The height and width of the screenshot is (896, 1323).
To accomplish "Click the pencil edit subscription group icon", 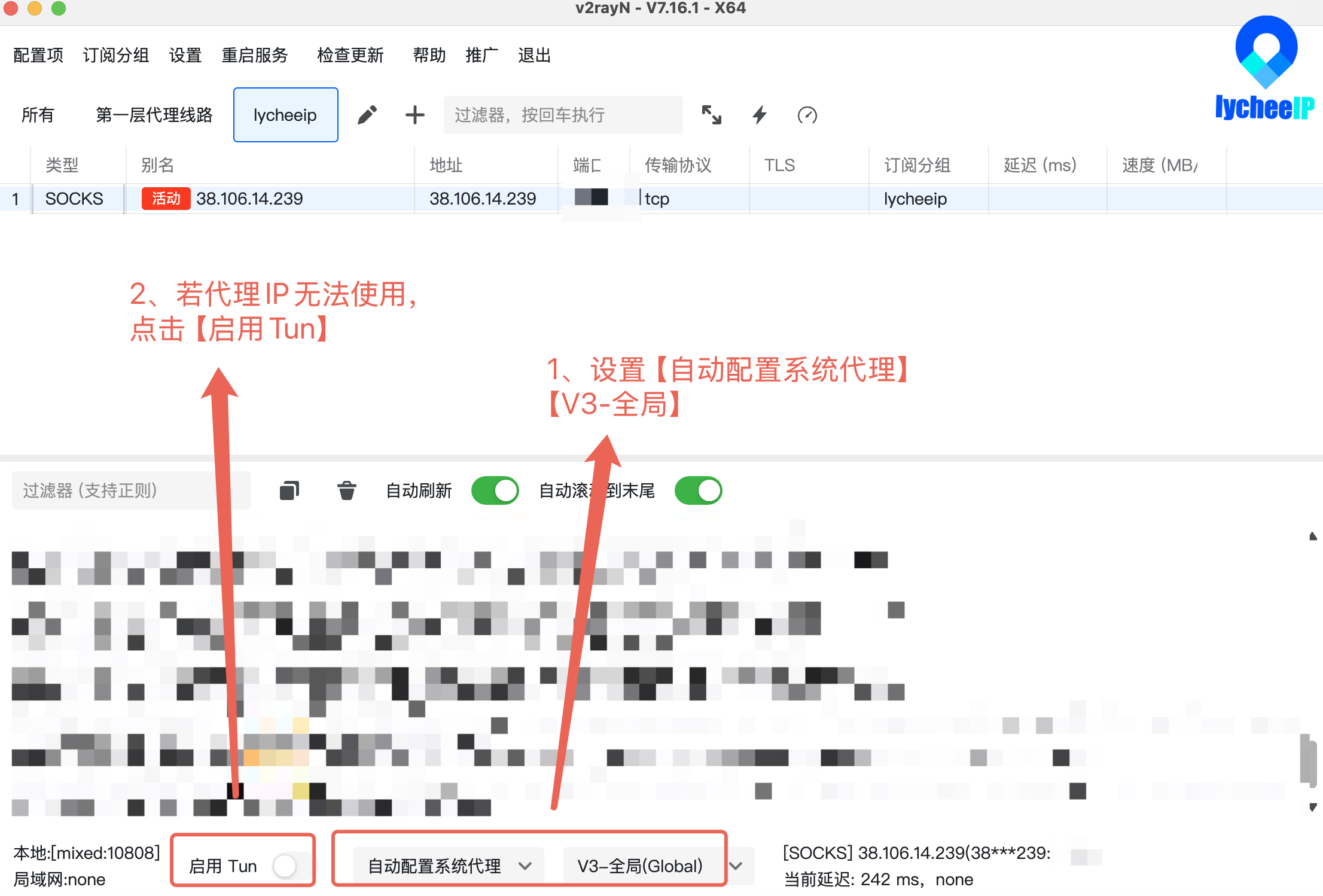I will tap(367, 115).
